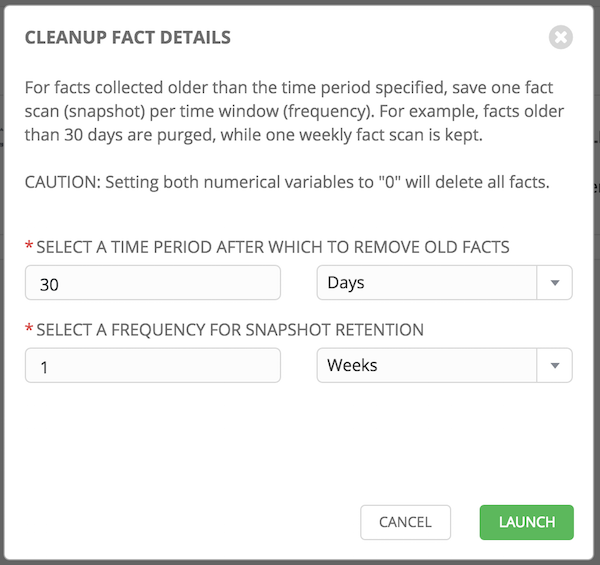Click the arrow beside the Days selector
This screenshot has height=565, width=600.
[554, 283]
